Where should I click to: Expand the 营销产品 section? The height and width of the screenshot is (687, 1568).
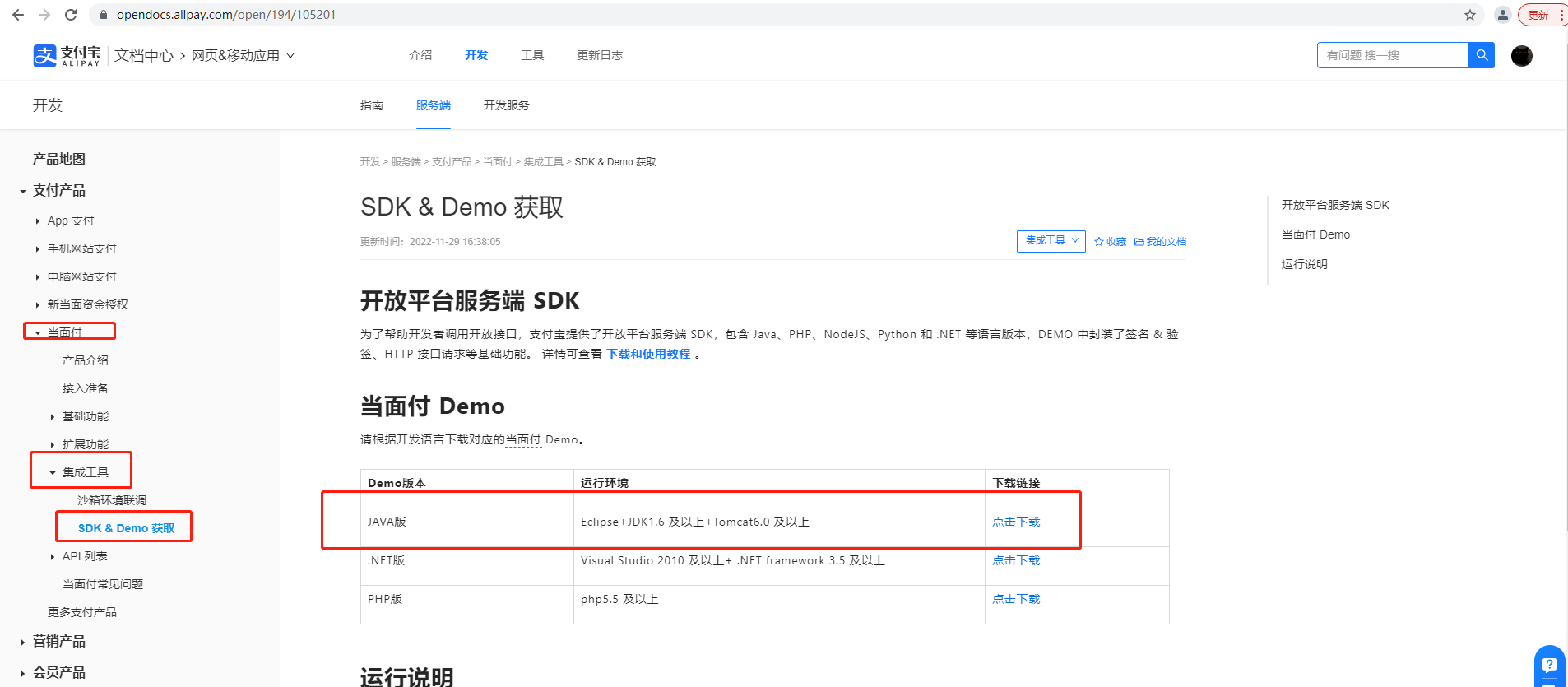point(23,642)
